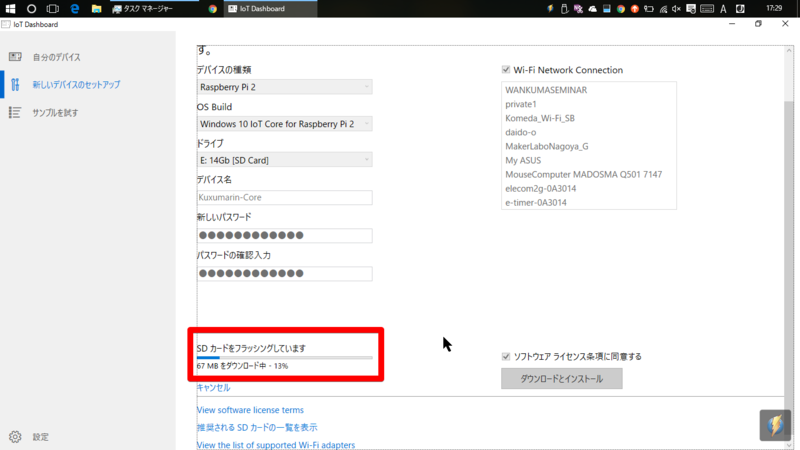Open the OneDrive cloud tray icon
The image size is (800, 450).
pyautogui.click(x=592, y=8)
